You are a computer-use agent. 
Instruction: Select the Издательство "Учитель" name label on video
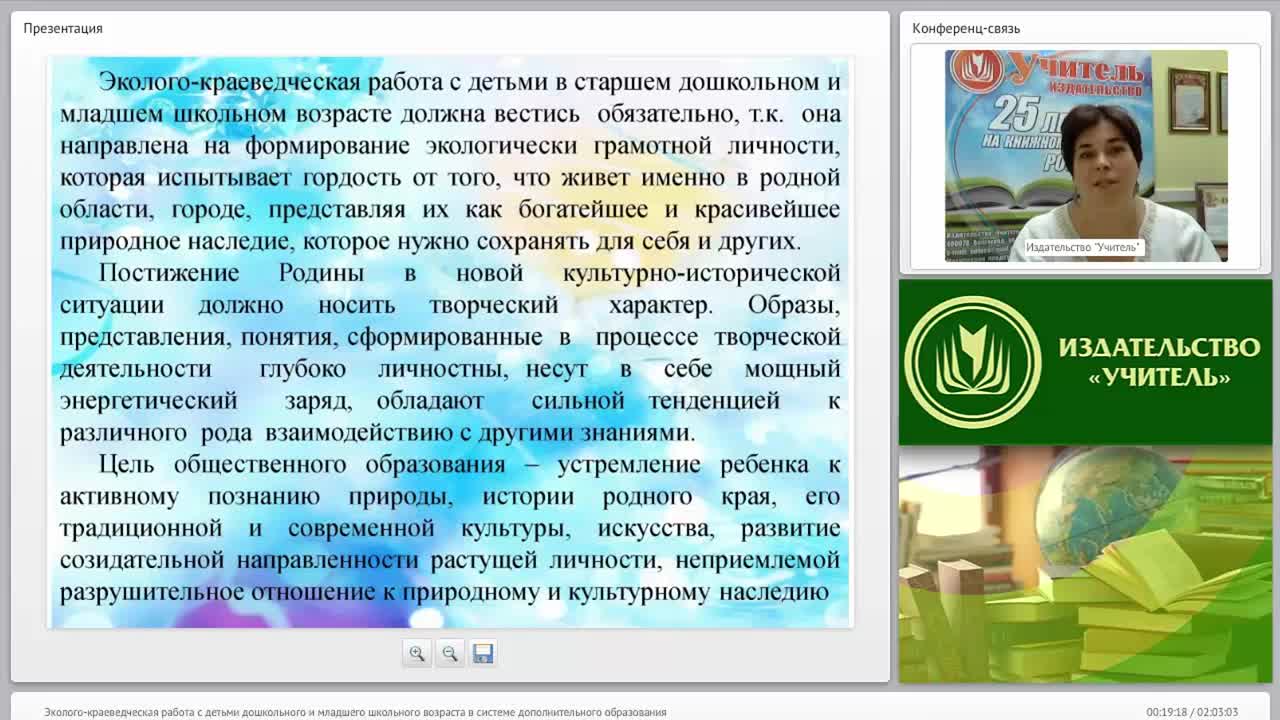[x=1083, y=247]
